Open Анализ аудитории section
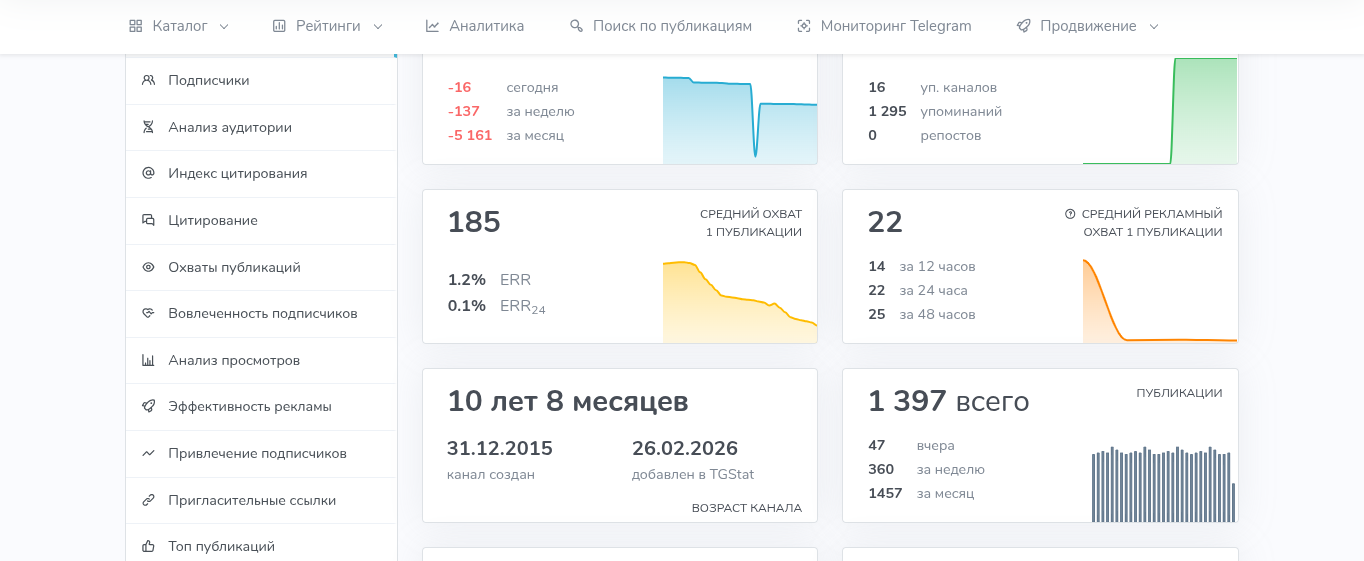The height and width of the screenshot is (561, 1364). pyautogui.click(x=261, y=127)
